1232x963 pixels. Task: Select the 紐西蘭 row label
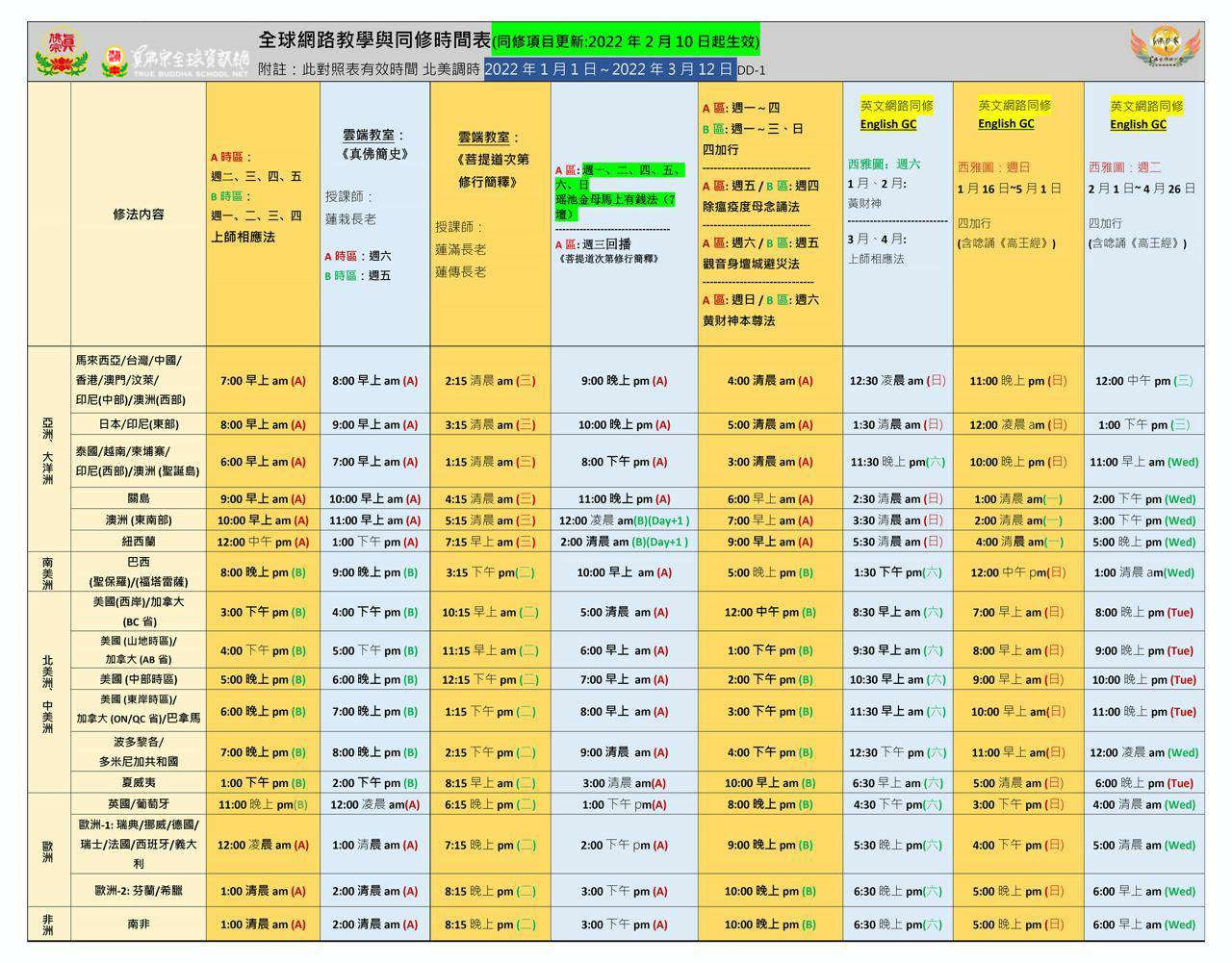click(138, 541)
